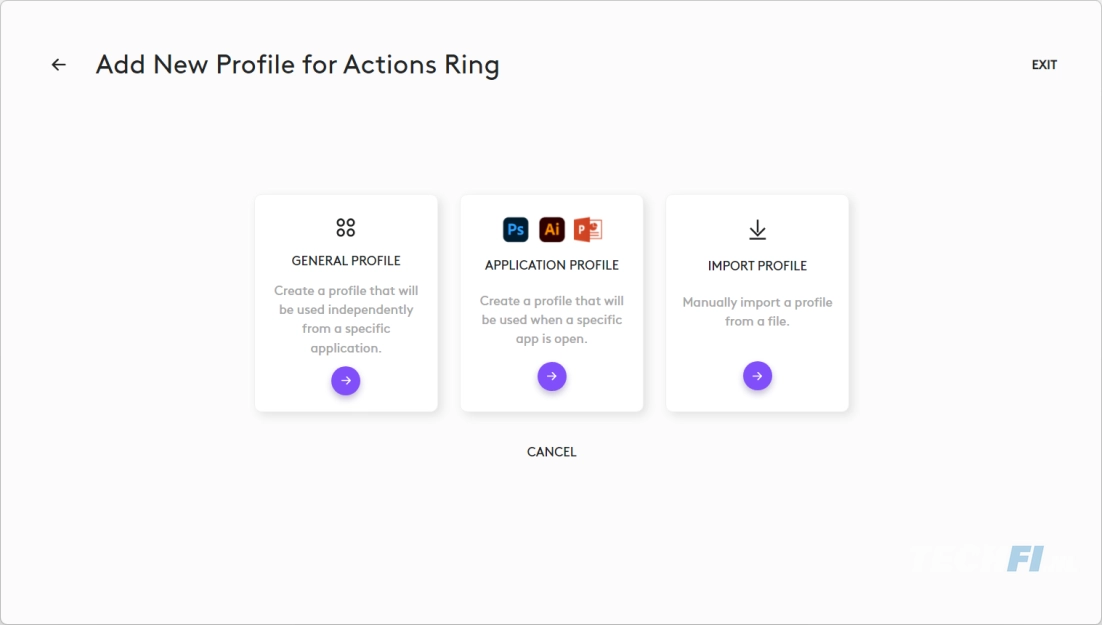Click the Photoshop app icon
Image resolution: width=1102 pixels, height=625 pixels.
pyautogui.click(x=515, y=229)
